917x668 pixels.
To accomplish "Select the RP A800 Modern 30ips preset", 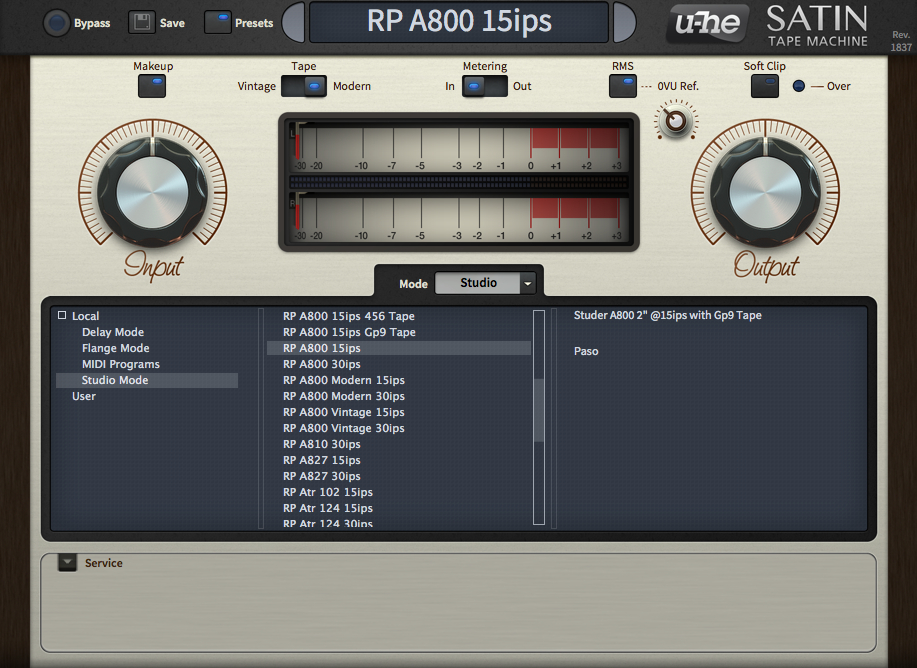I will coord(343,396).
